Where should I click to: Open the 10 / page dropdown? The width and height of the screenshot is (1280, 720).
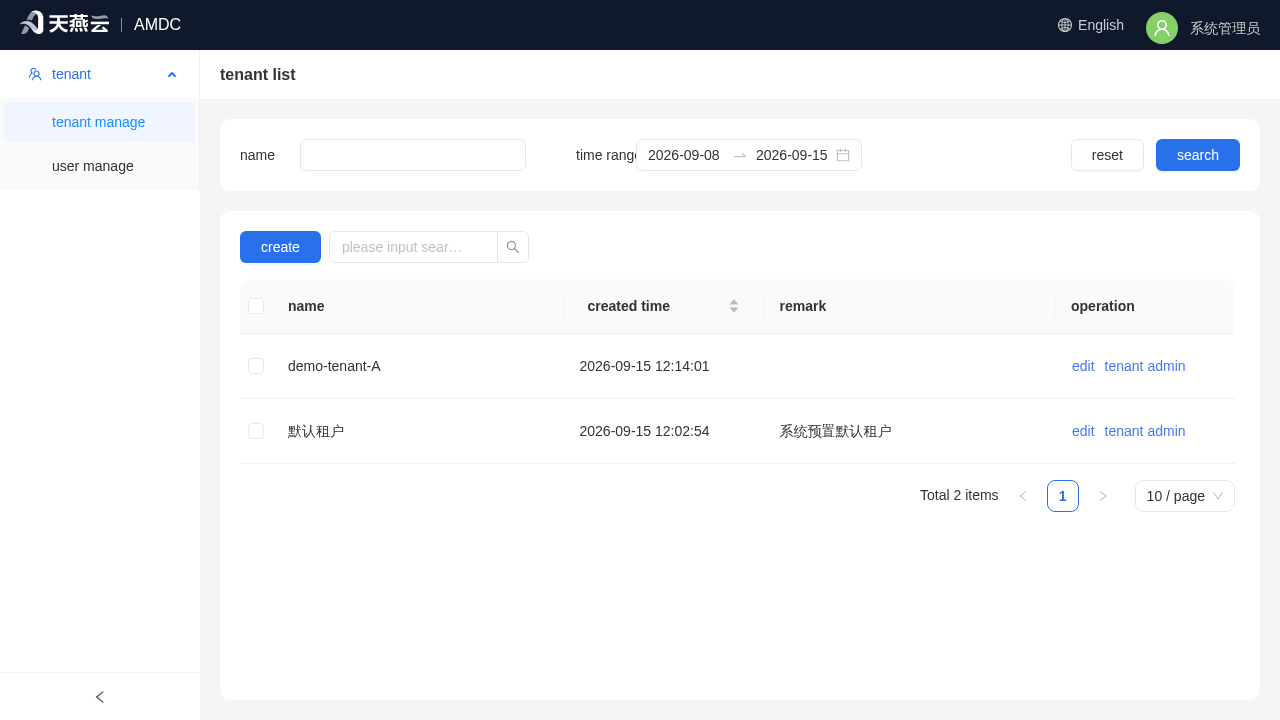(1185, 496)
